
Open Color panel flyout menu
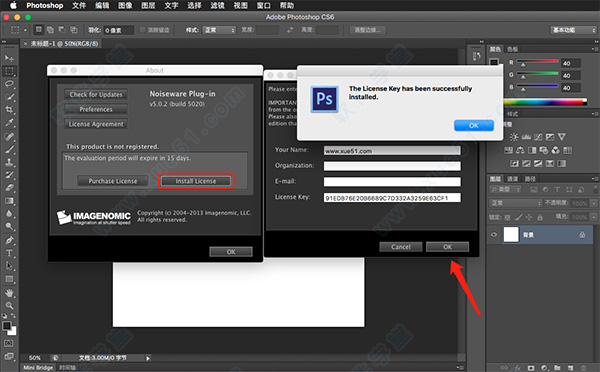594,49
